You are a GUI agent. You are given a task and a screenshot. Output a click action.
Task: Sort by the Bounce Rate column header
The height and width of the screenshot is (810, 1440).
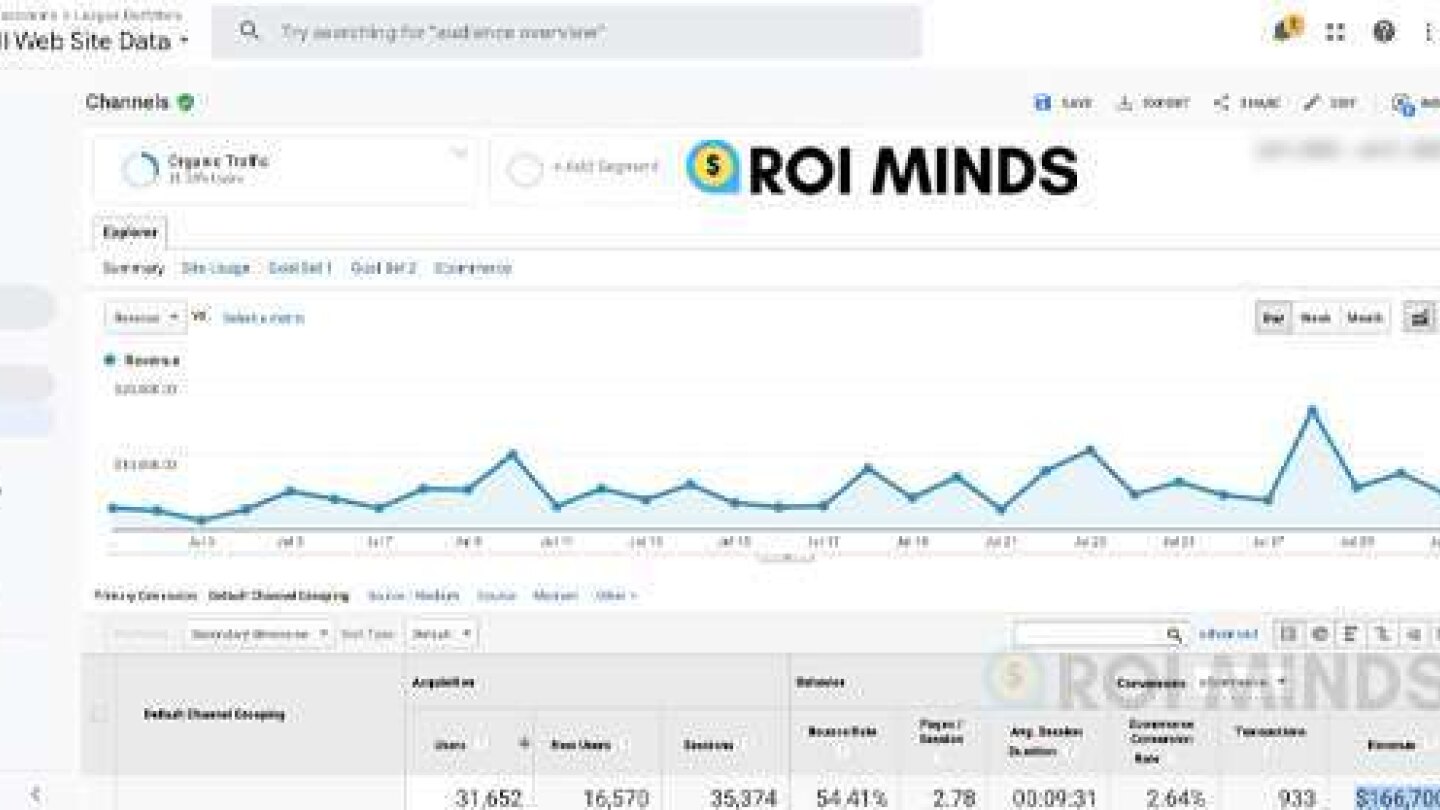coord(843,732)
